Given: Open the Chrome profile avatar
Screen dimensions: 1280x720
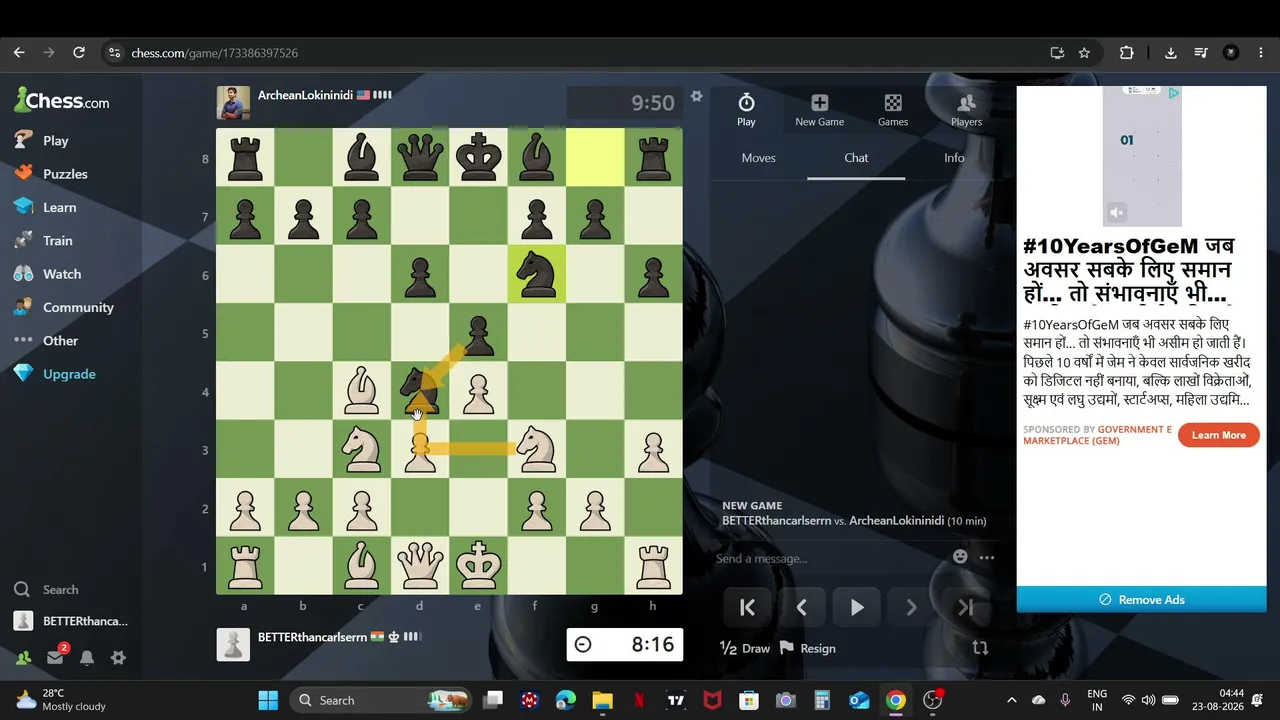Looking at the screenshot, I should pos(1231,53).
